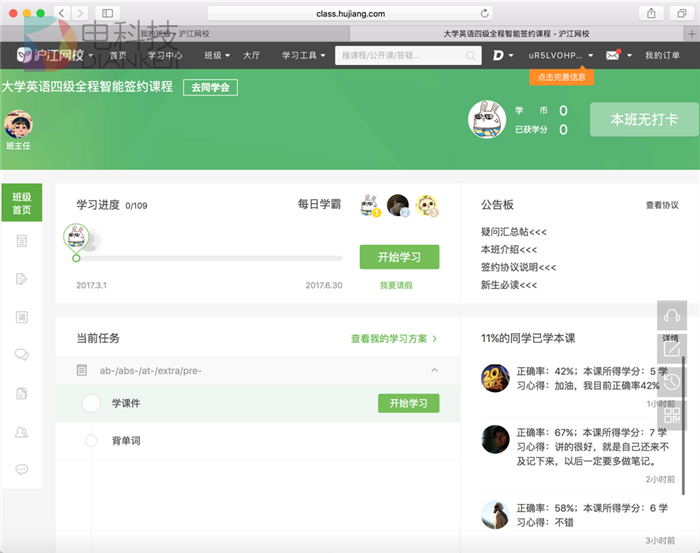
Task: Open the 本班介绍<<< notice
Action: 509,249
